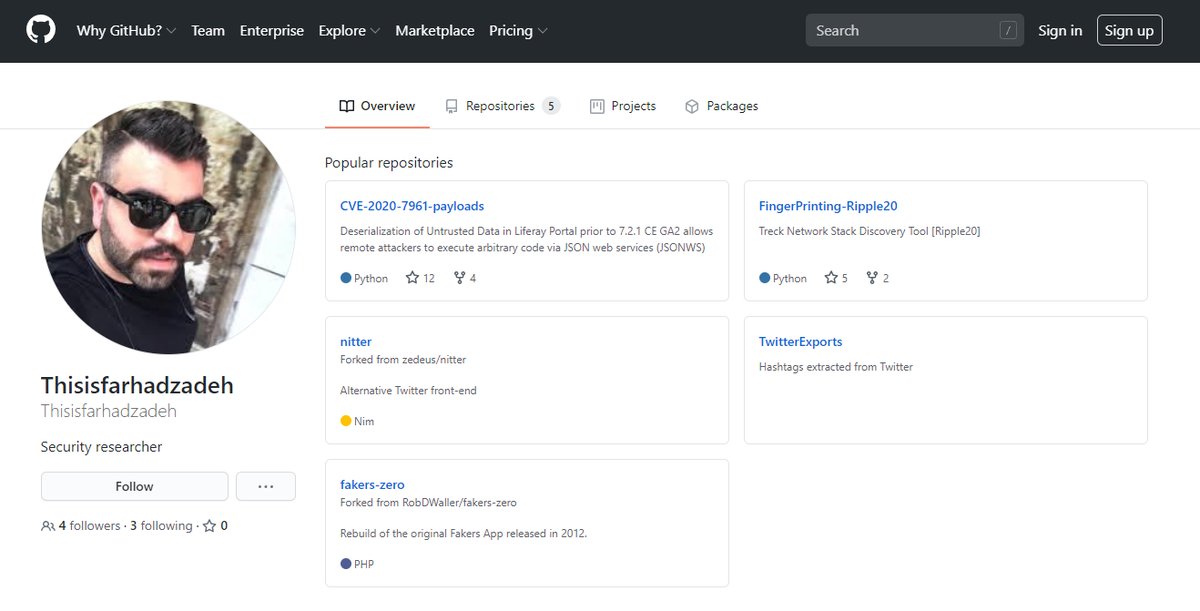Screen dimensions: 1200x611
Task: Switch to the Projects tab
Action: 623,106
